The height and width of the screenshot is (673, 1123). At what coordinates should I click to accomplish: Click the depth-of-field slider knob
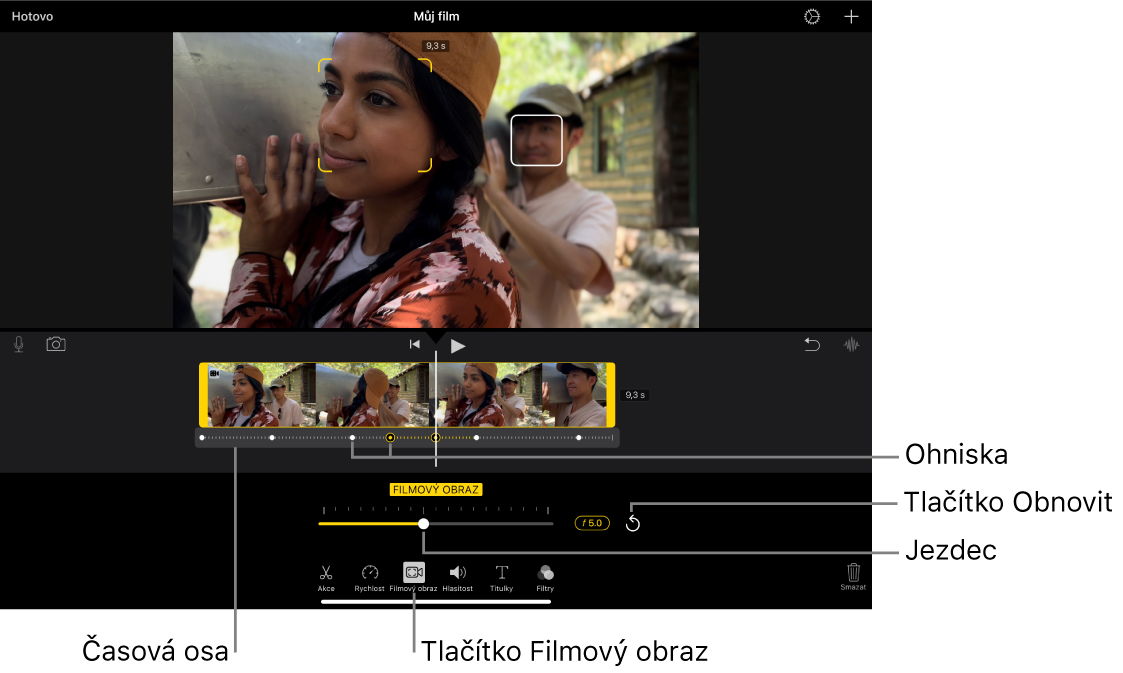tap(423, 524)
